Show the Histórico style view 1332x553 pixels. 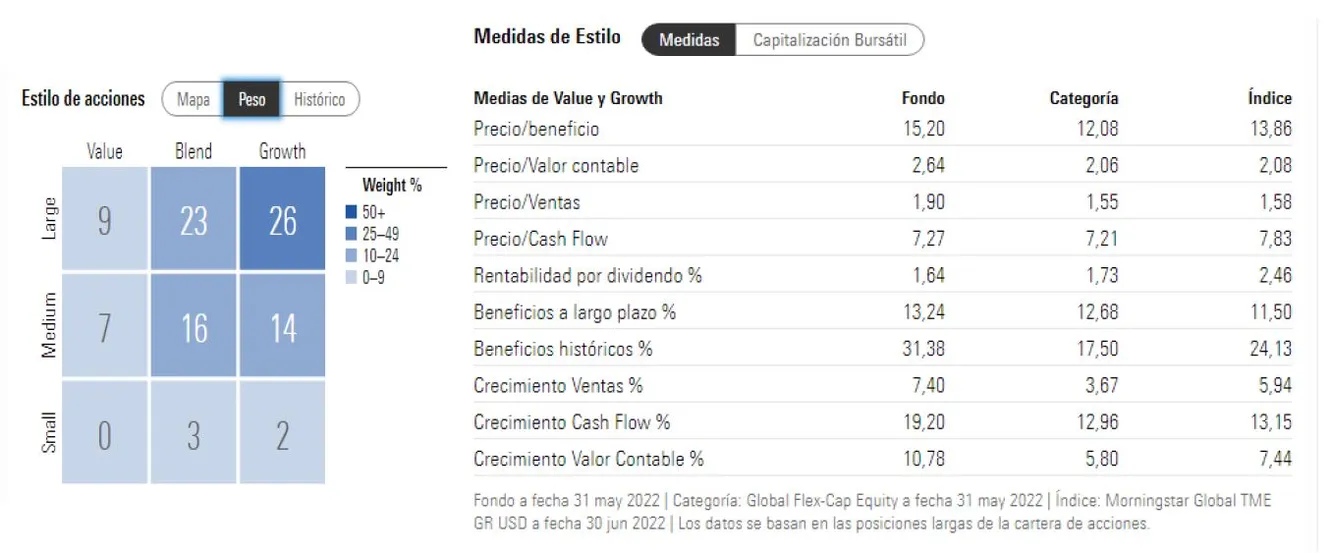(319, 99)
